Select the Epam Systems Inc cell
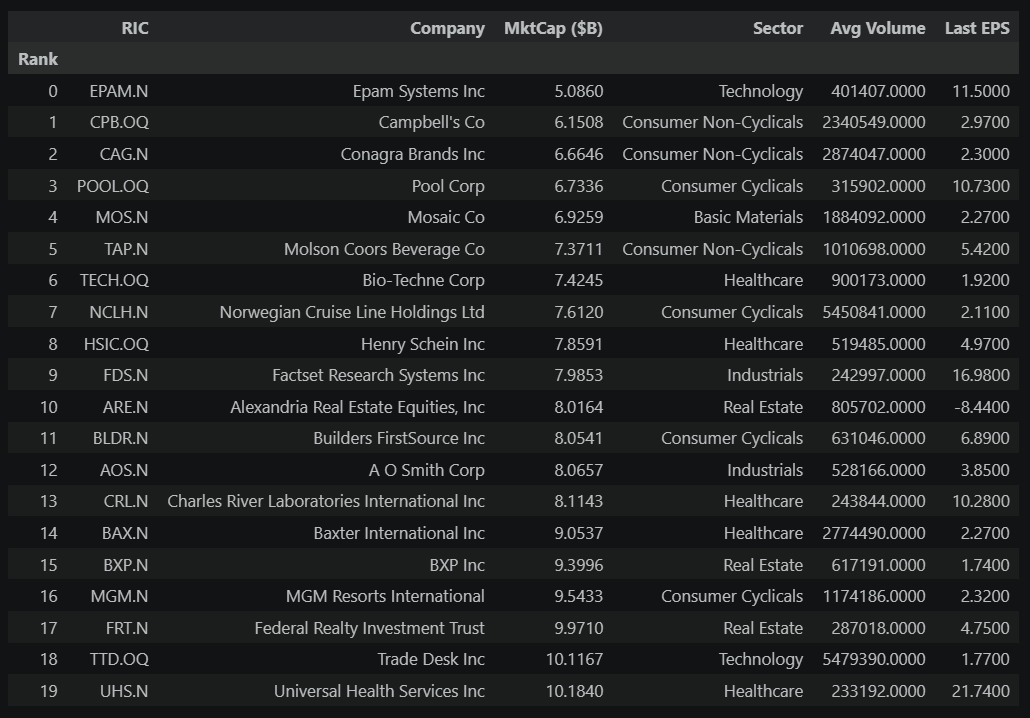This screenshot has width=1030, height=718. [x=418, y=91]
